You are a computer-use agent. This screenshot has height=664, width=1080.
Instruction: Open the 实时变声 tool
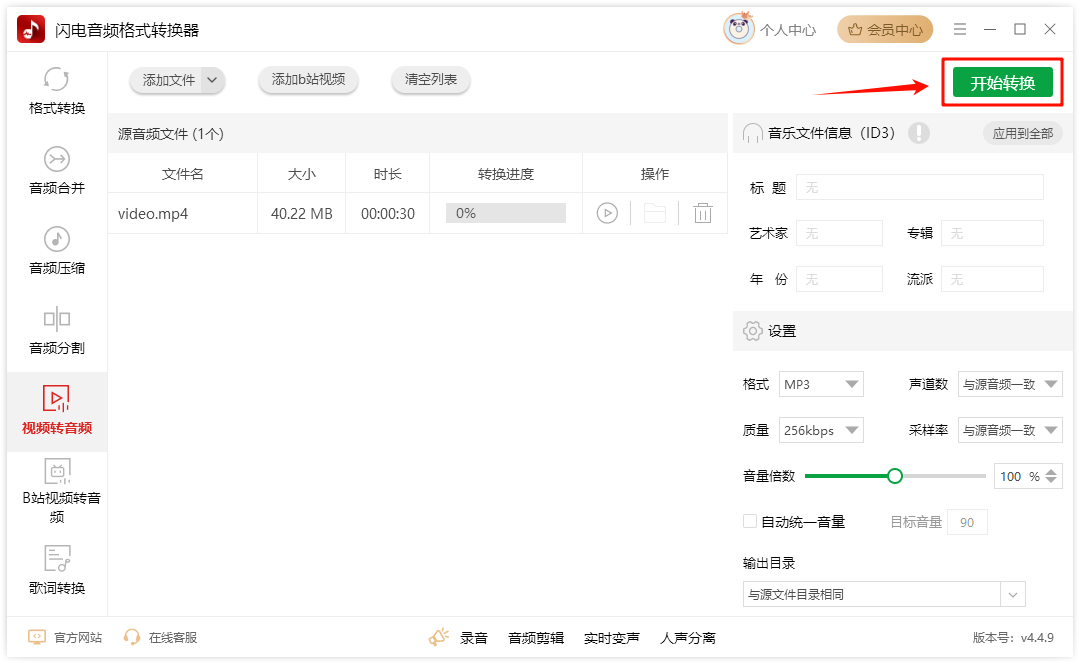[612, 638]
